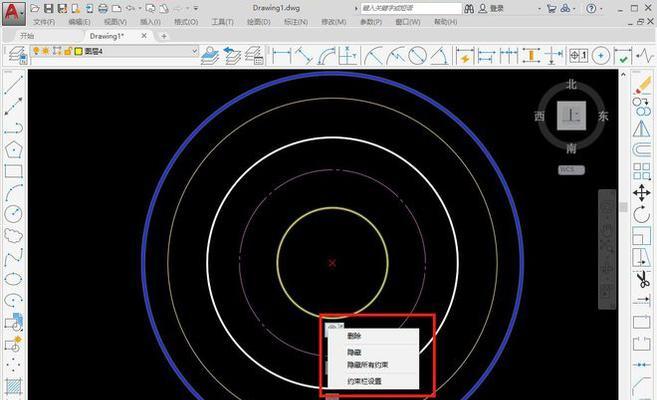Click the Quick Dimension lightning icon
Screen dimensions: 657x400
tap(465, 56)
